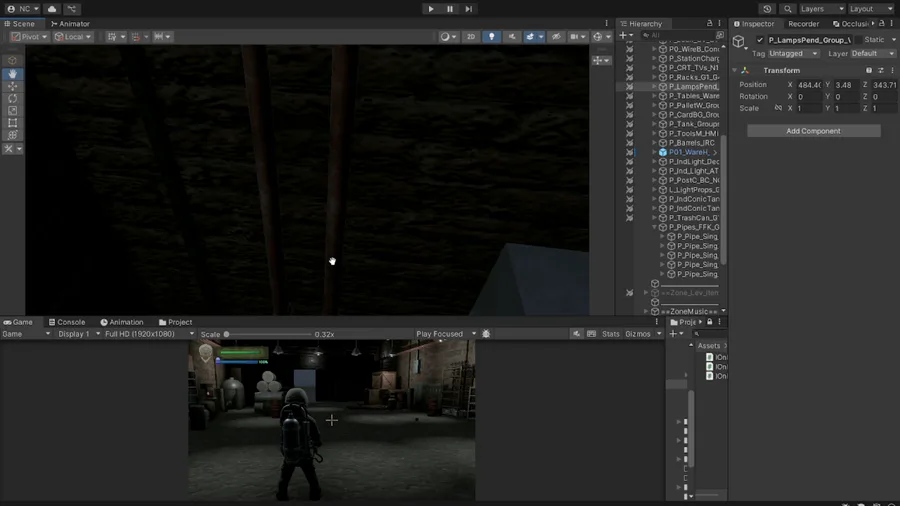This screenshot has width=900, height=506.
Task: Toggle visibility of the P_Tank_Group row
Action: tap(630, 124)
